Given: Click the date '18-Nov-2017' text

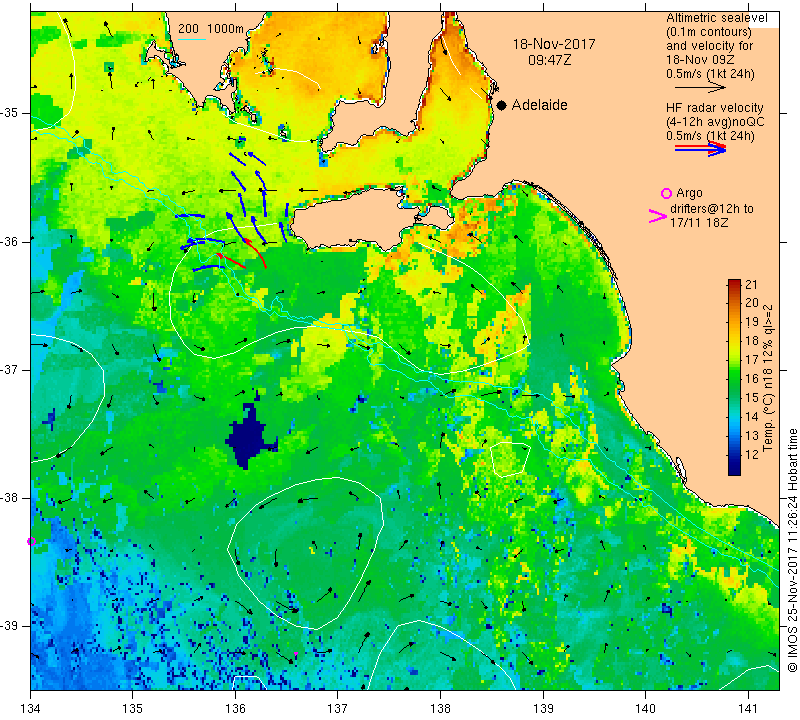Looking at the screenshot, I should point(554,44).
